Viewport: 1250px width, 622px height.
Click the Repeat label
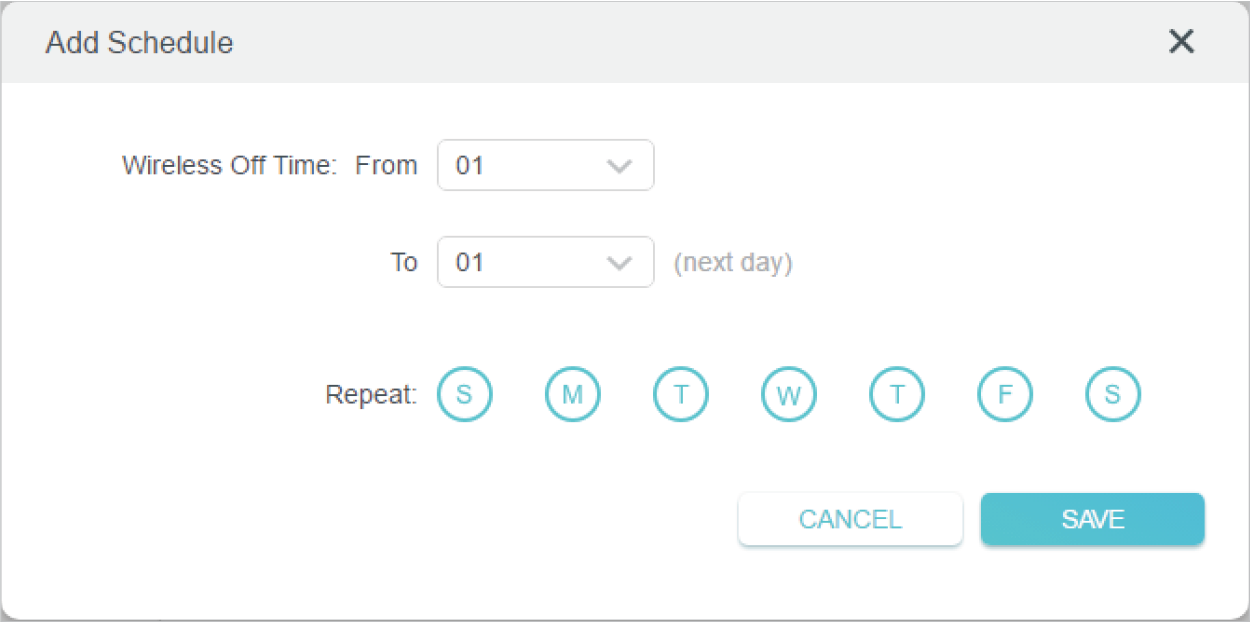click(371, 395)
